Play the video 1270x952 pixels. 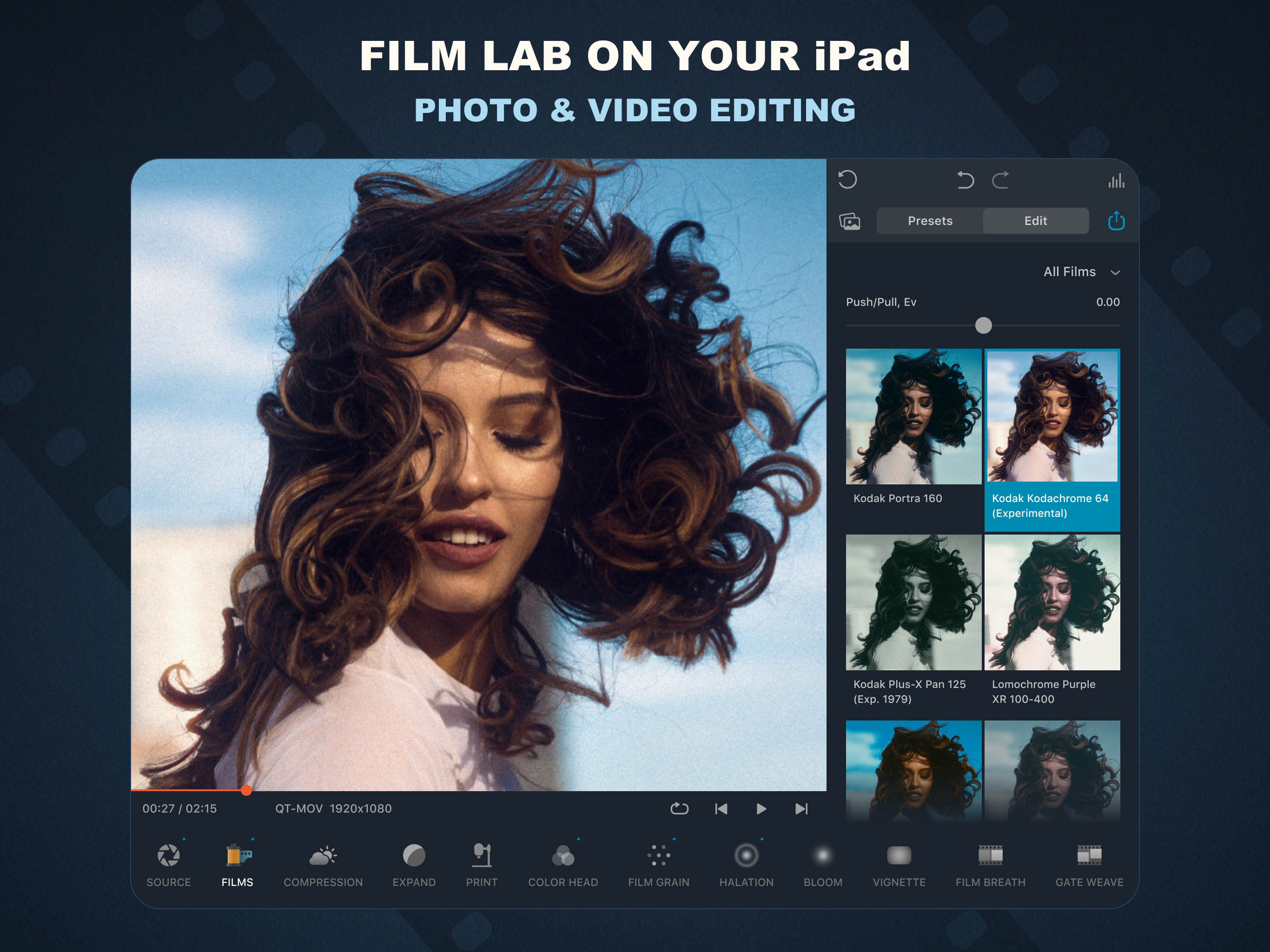click(x=761, y=808)
